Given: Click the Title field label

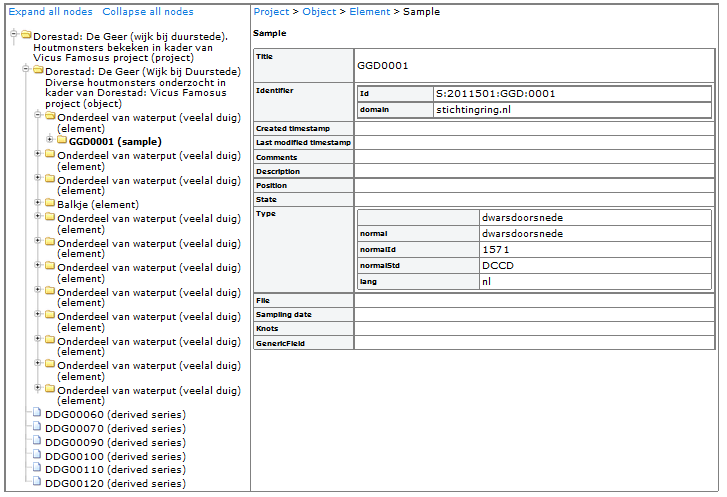Looking at the screenshot, I should [264, 57].
